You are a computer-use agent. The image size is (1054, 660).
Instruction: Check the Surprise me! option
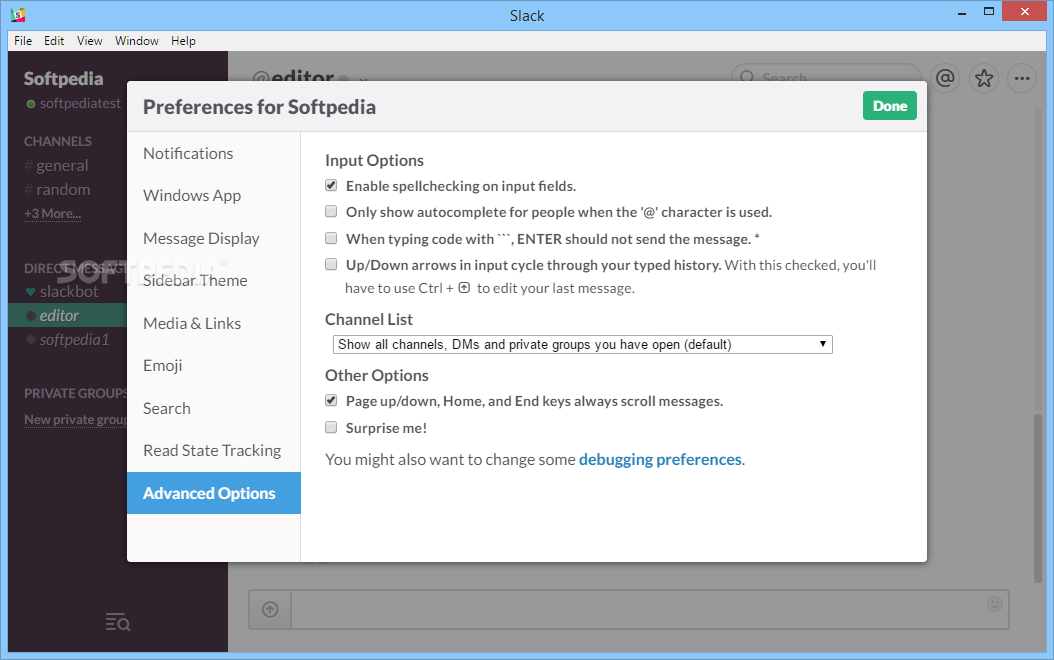(331, 427)
